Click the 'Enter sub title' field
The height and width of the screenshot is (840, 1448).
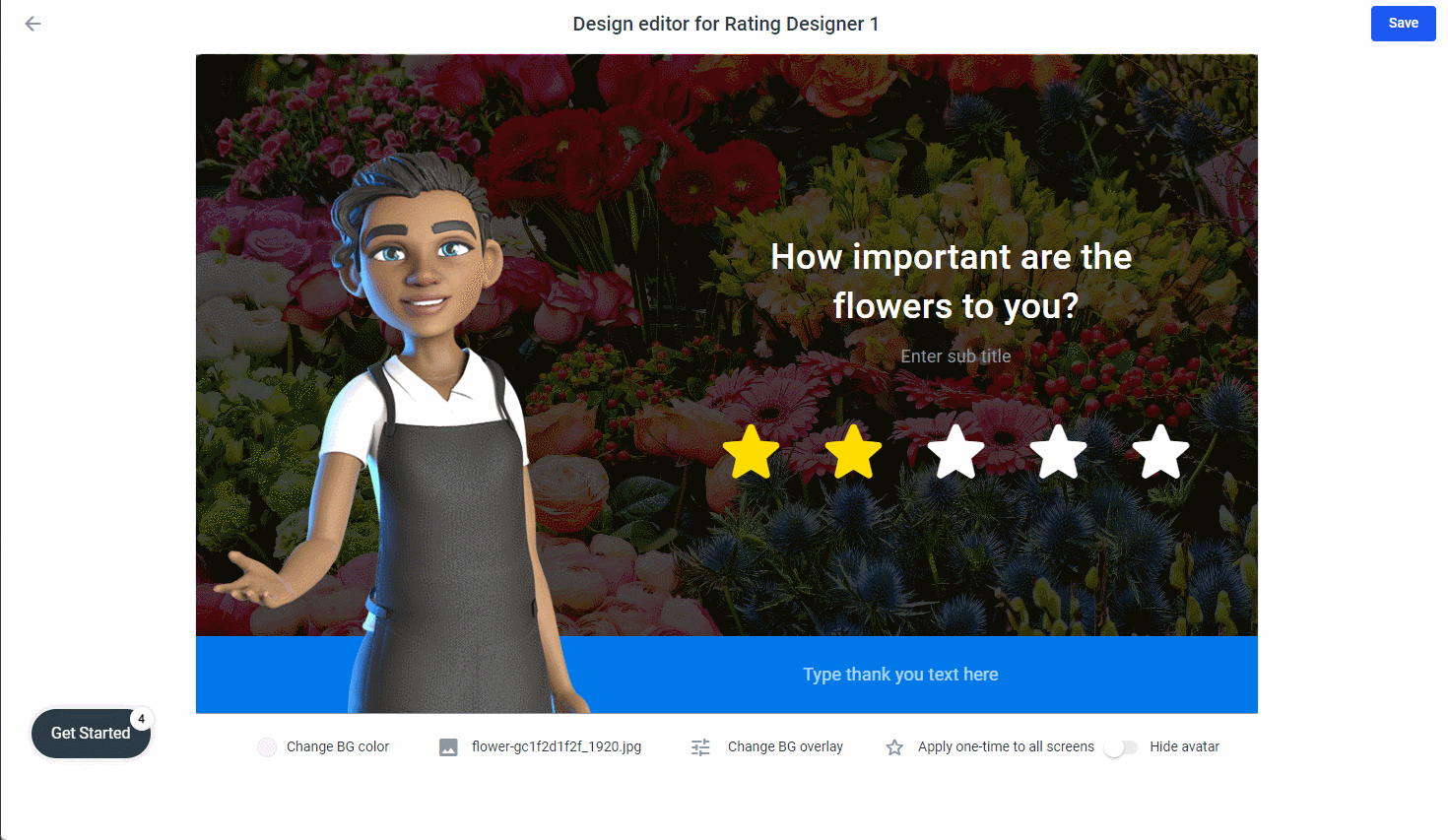[955, 356]
